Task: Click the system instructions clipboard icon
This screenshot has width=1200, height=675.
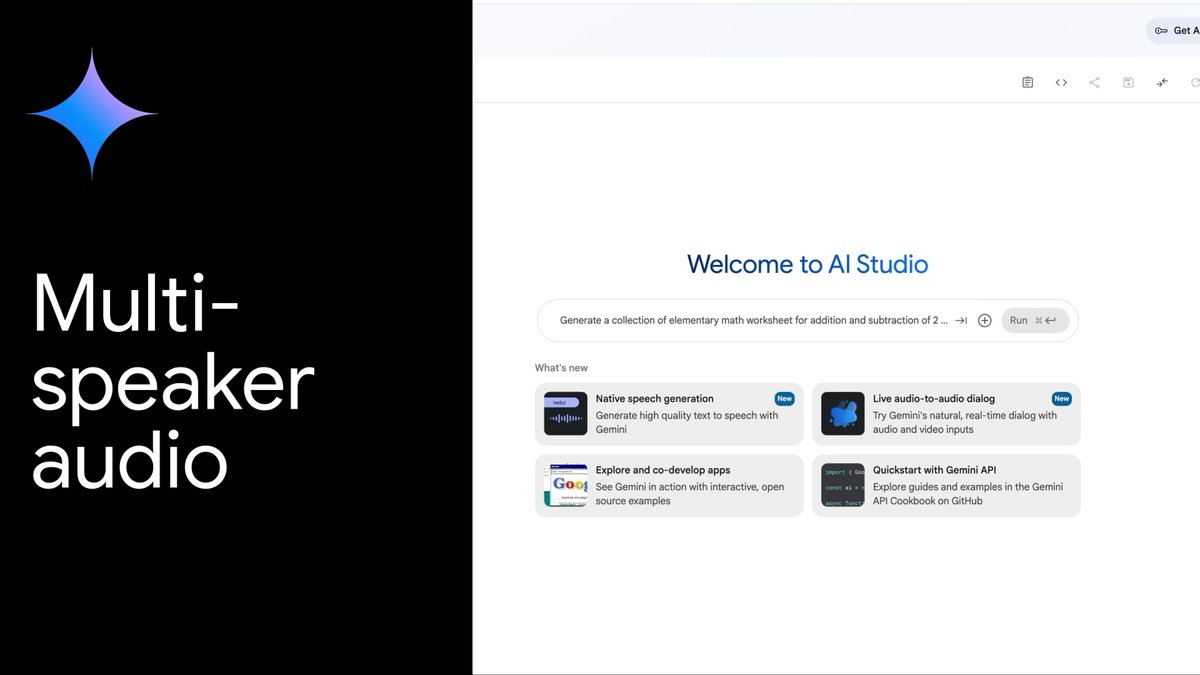Action: [x=1027, y=82]
